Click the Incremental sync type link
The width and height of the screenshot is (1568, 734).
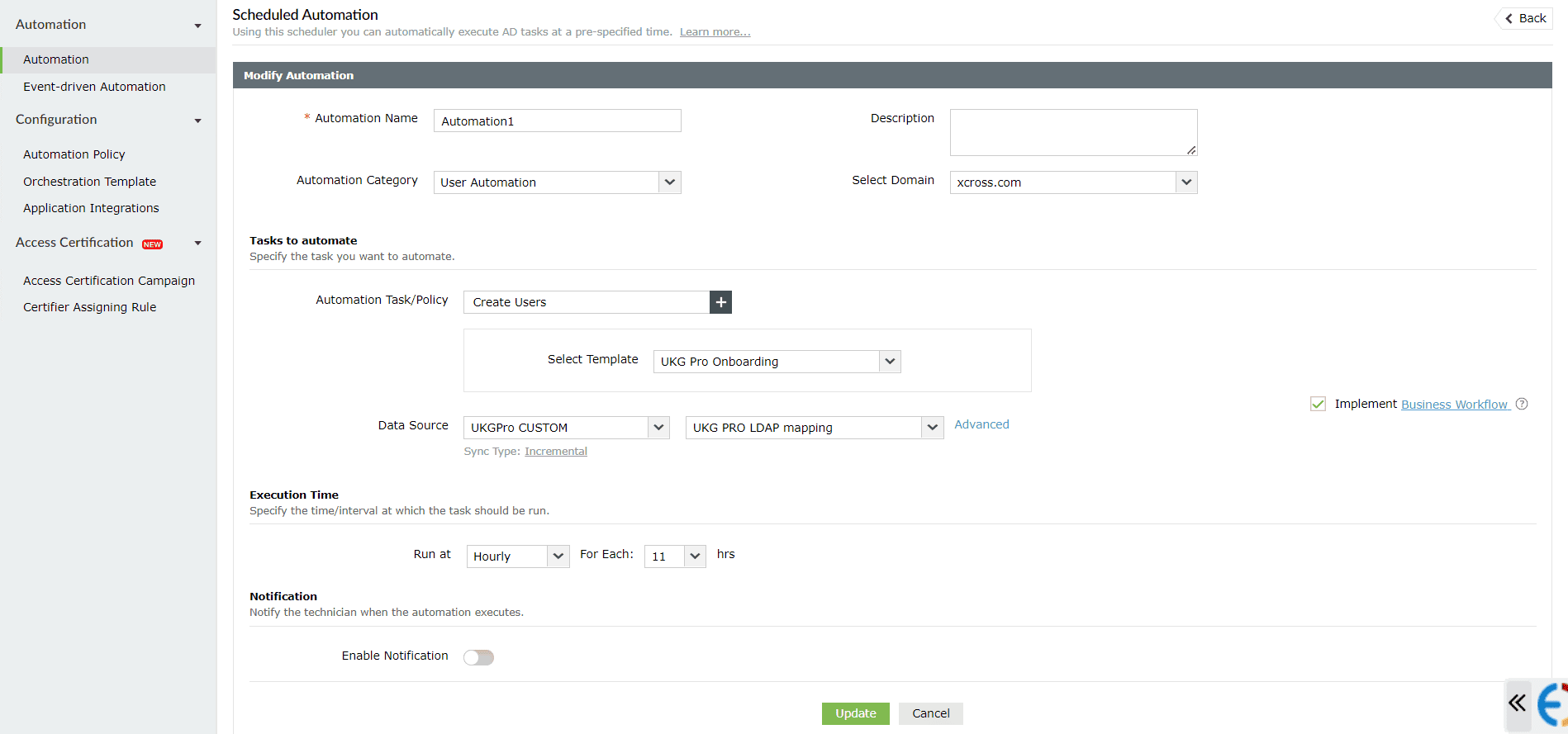pos(555,452)
